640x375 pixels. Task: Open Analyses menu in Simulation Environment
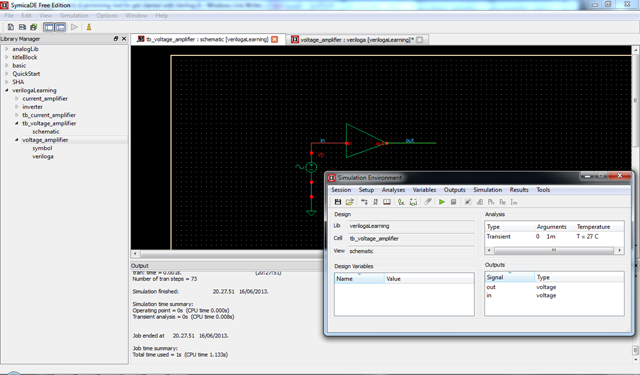(393, 190)
